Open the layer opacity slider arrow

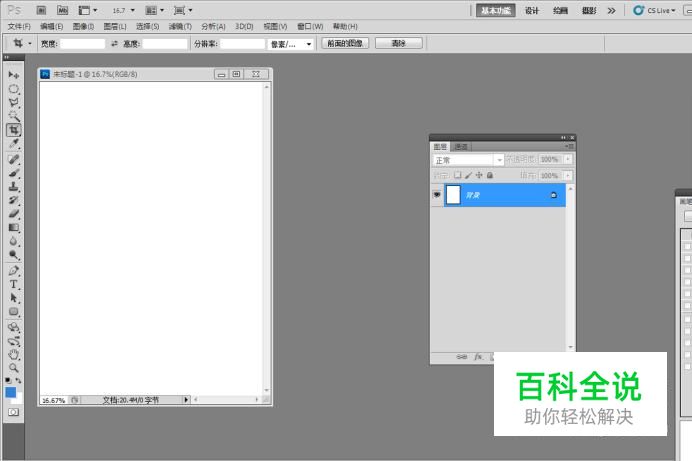coord(568,159)
